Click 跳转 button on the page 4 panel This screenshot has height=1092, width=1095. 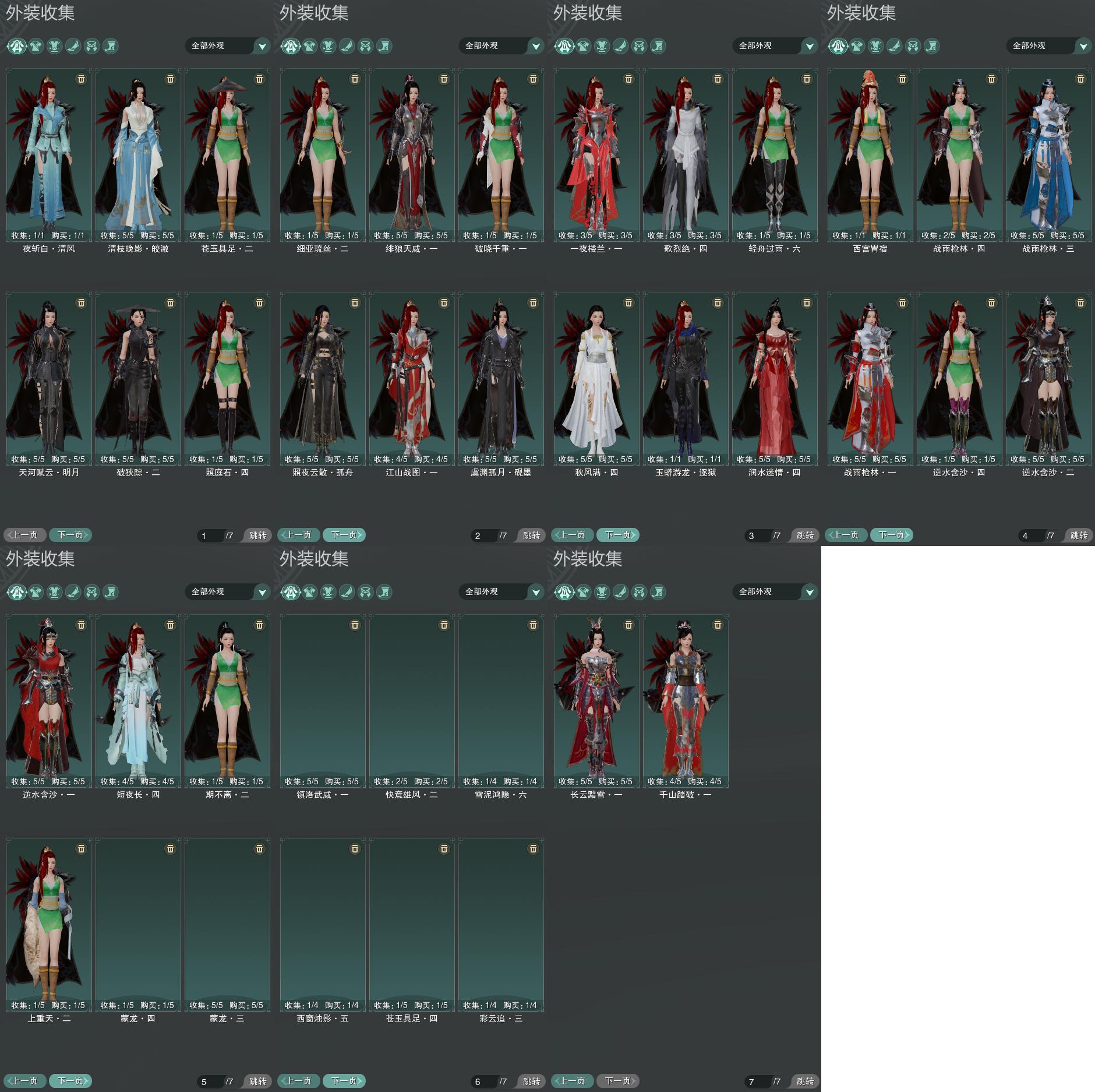pos(1079,535)
